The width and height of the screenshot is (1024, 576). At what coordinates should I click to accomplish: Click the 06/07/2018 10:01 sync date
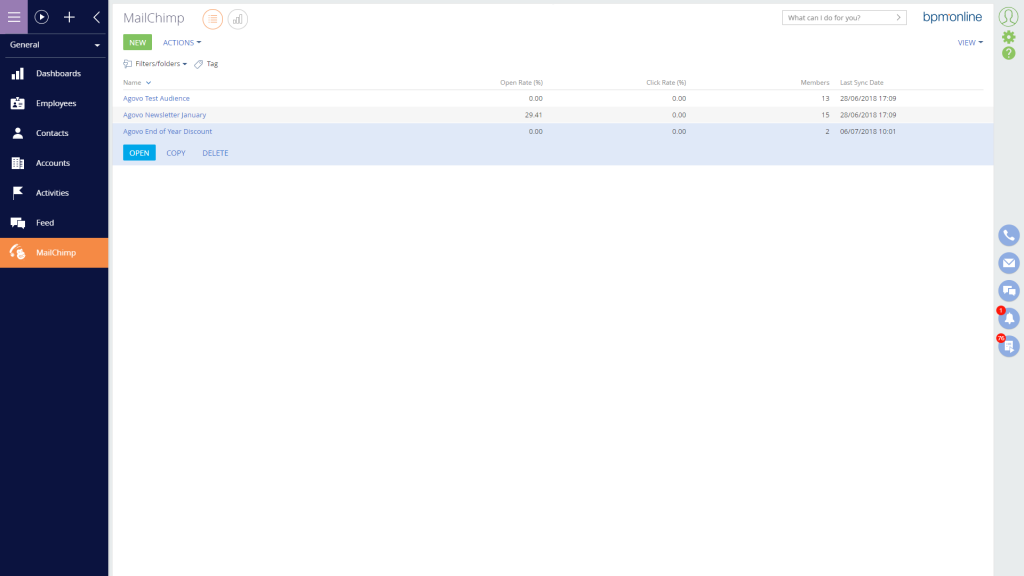coord(868,131)
